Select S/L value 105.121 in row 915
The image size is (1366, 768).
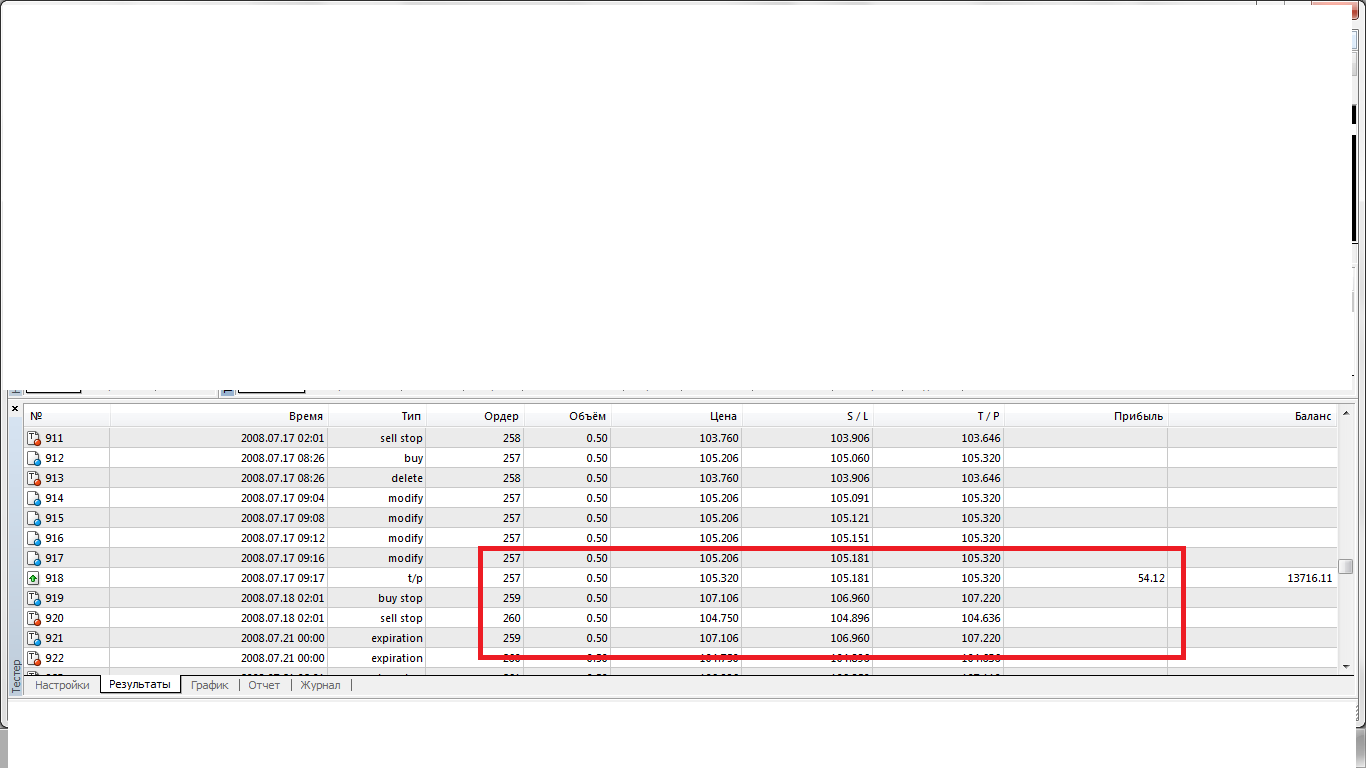[850, 518]
